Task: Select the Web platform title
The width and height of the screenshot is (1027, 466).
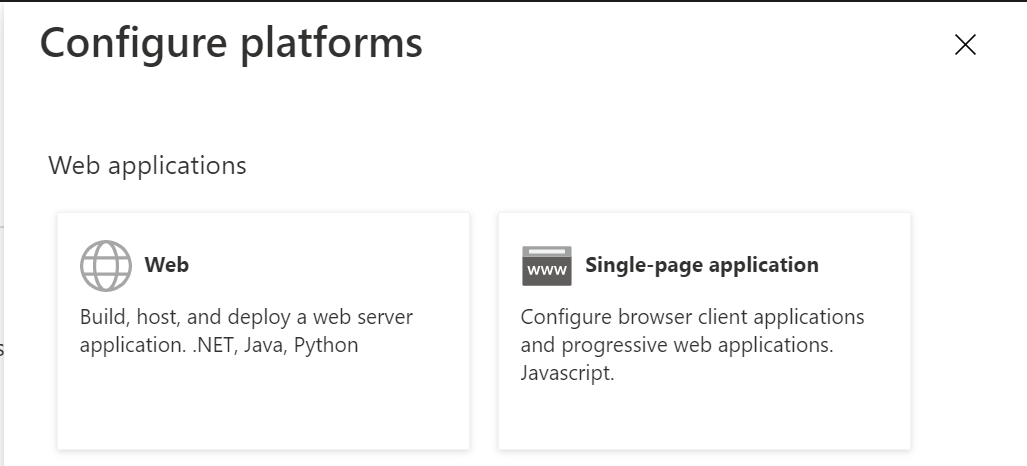Action: click(x=166, y=265)
